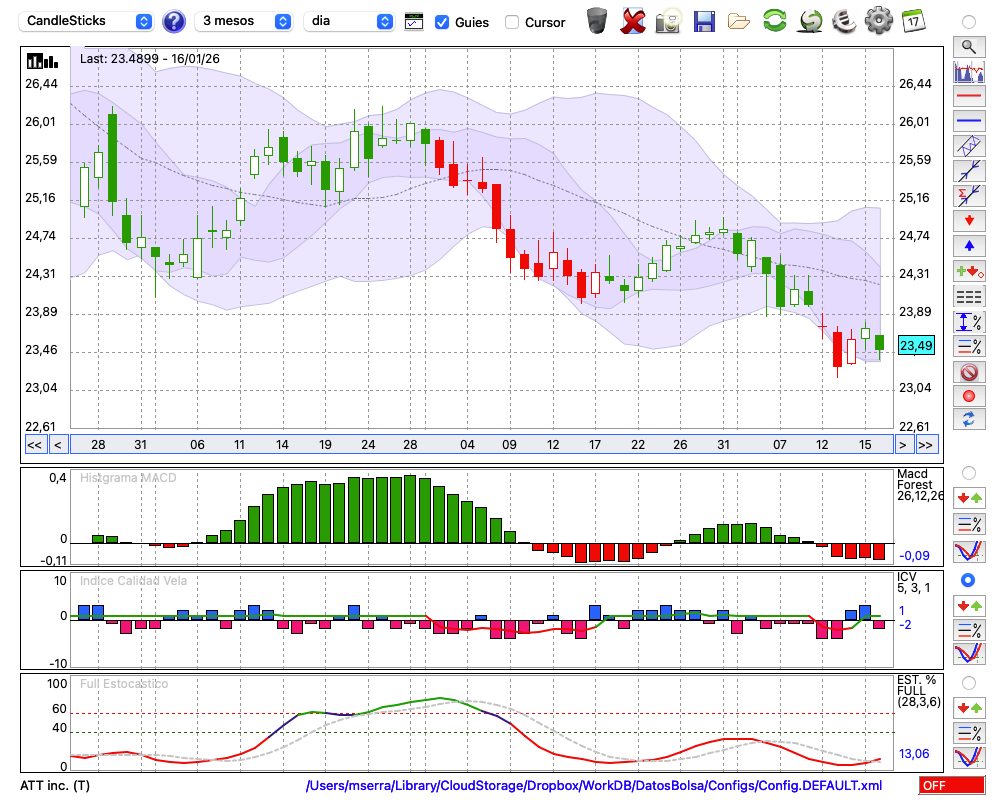Viewport: 1000px width, 800px height.
Task: Click the '>>' scroll to end button
Action: 926,445
